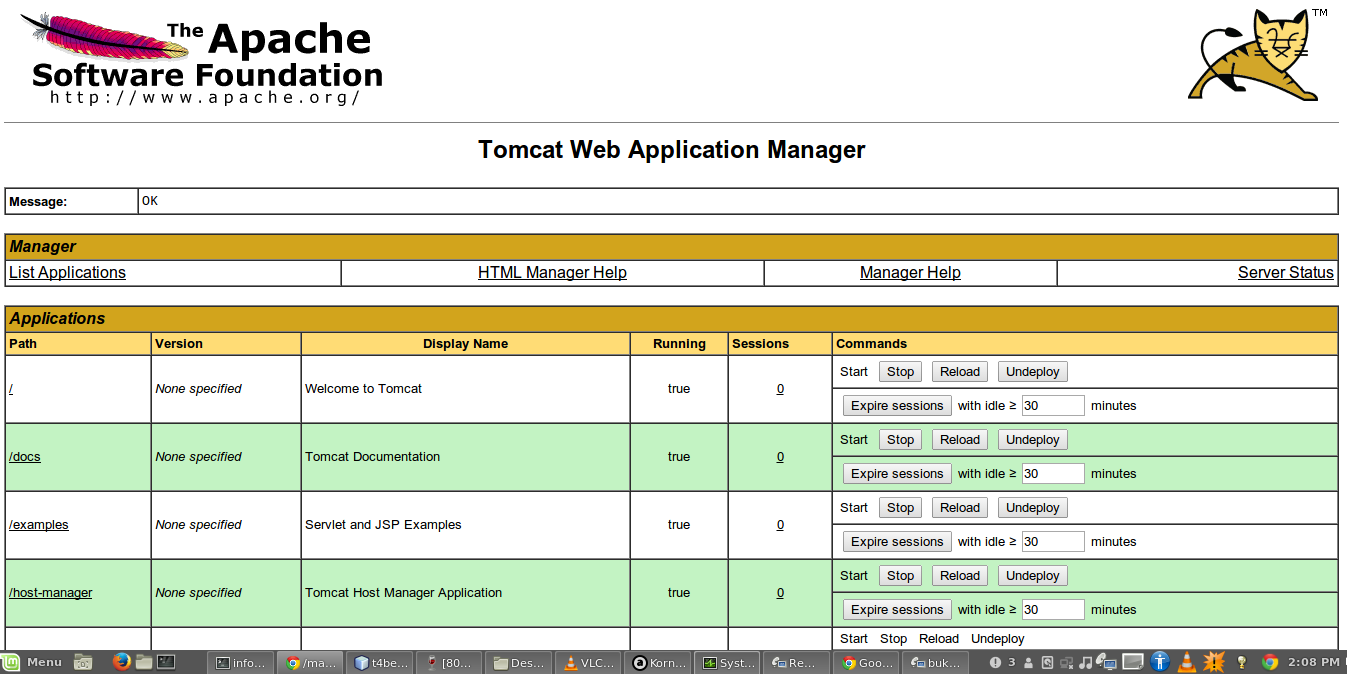
Task: Click the VLC cone icon in the system tray
Action: click(x=1187, y=662)
